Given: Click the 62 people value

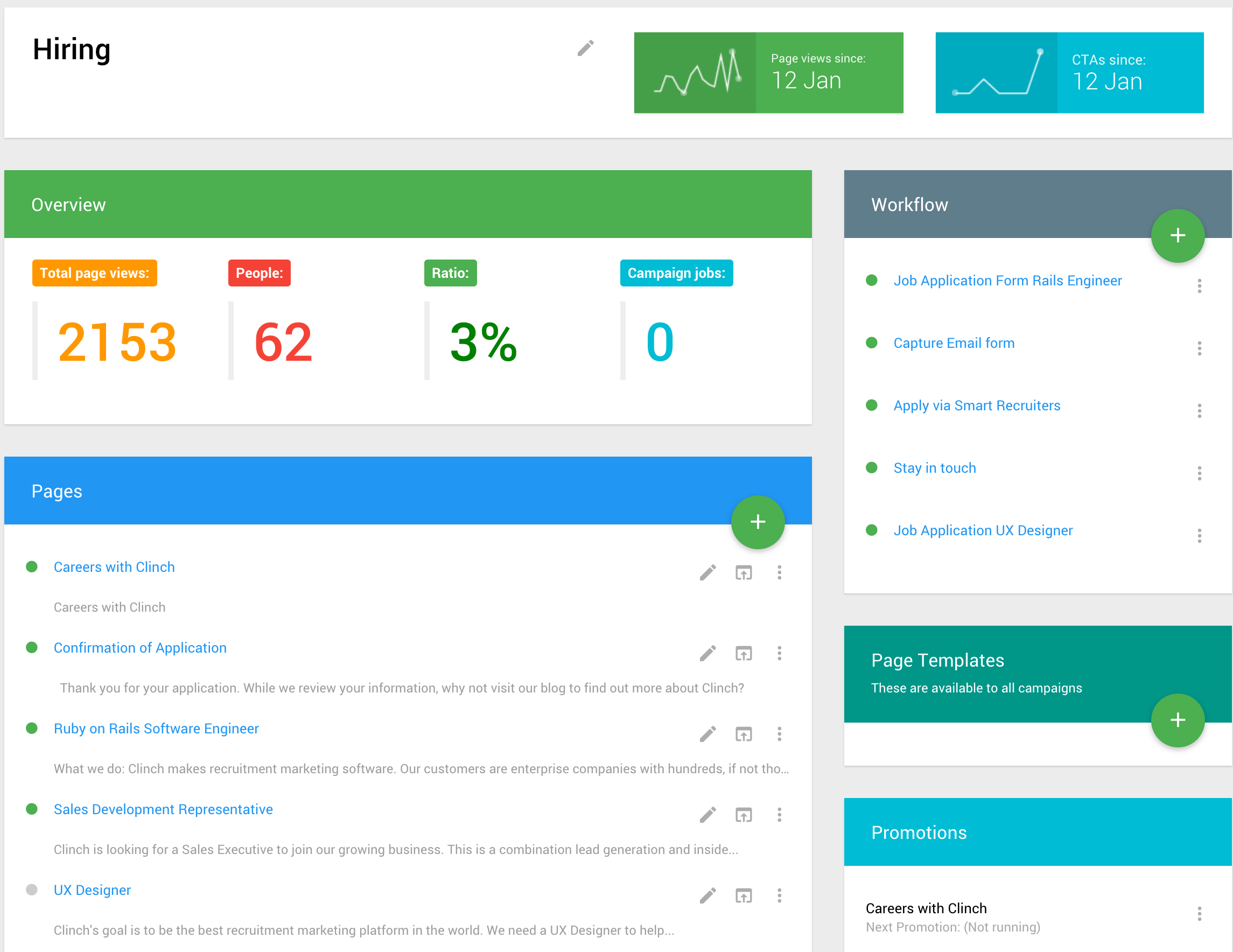Looking at the screenshot, I should [x=283, y=341].
